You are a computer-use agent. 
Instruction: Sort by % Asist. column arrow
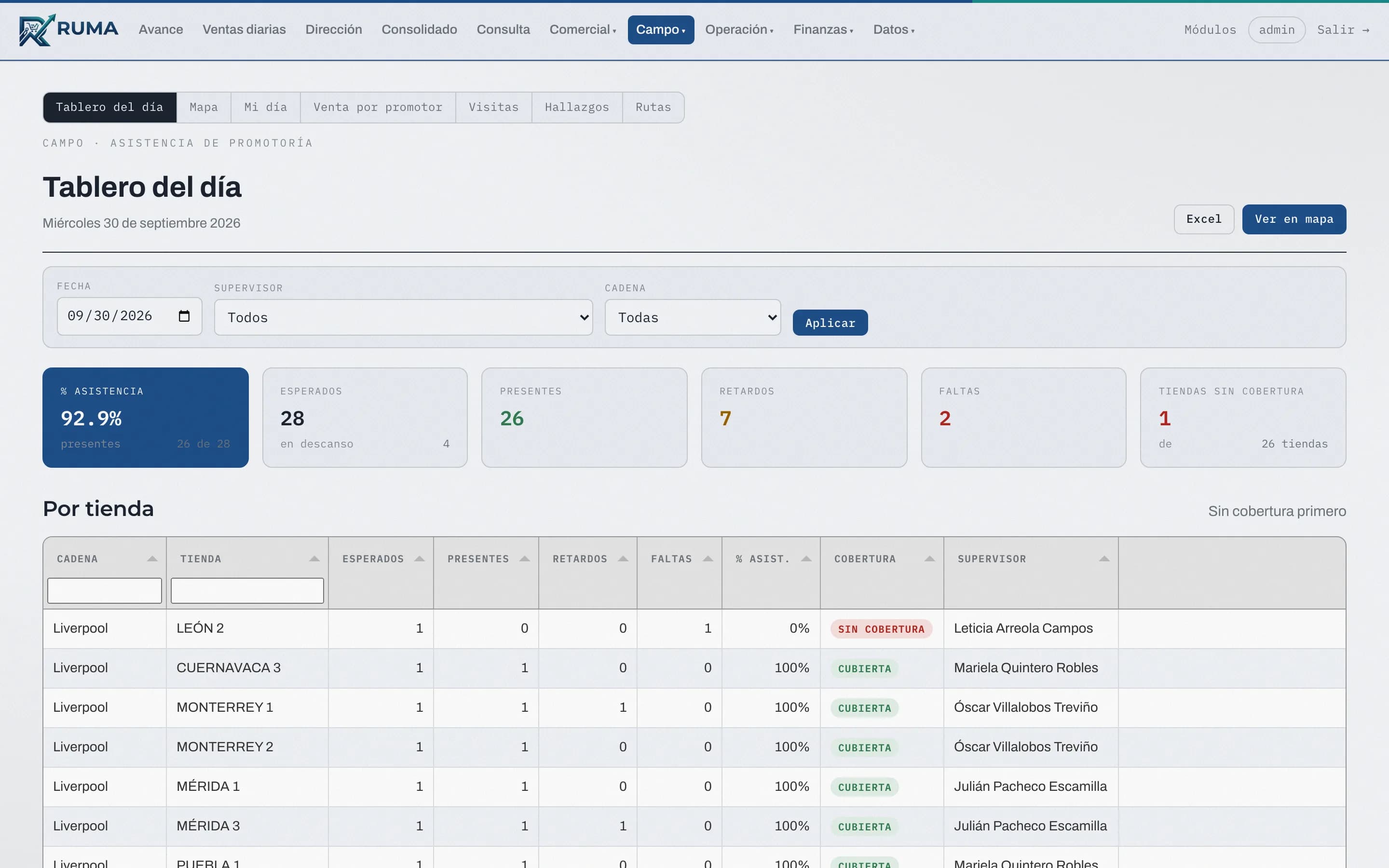pos(806,558)
